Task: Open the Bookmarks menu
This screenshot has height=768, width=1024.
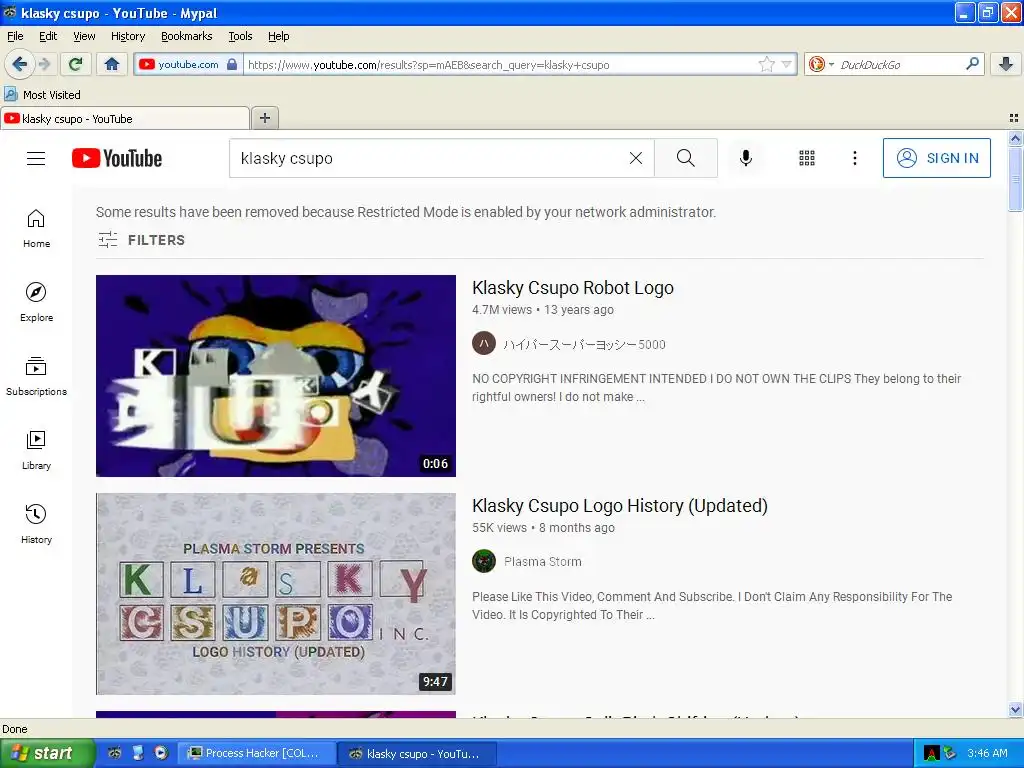Action: [x=186, y=36]
